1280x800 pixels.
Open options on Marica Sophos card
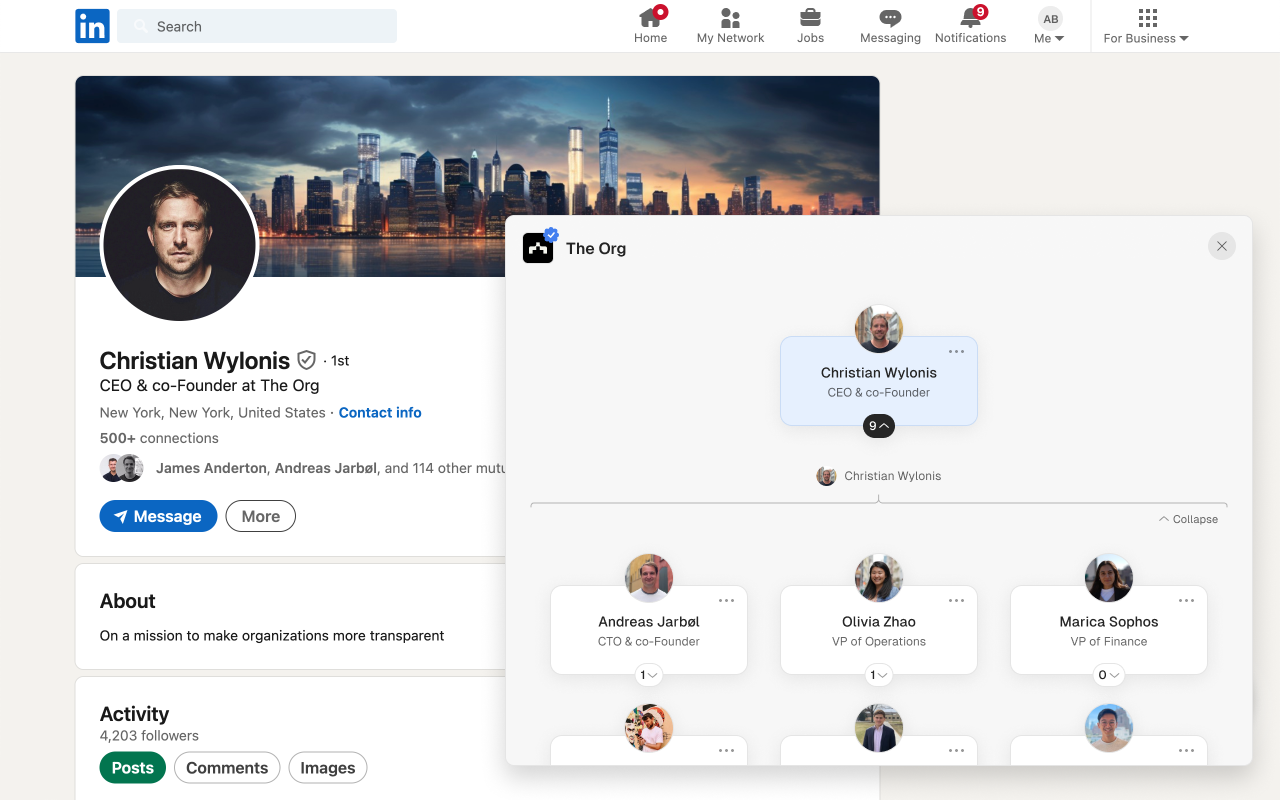1186,600
